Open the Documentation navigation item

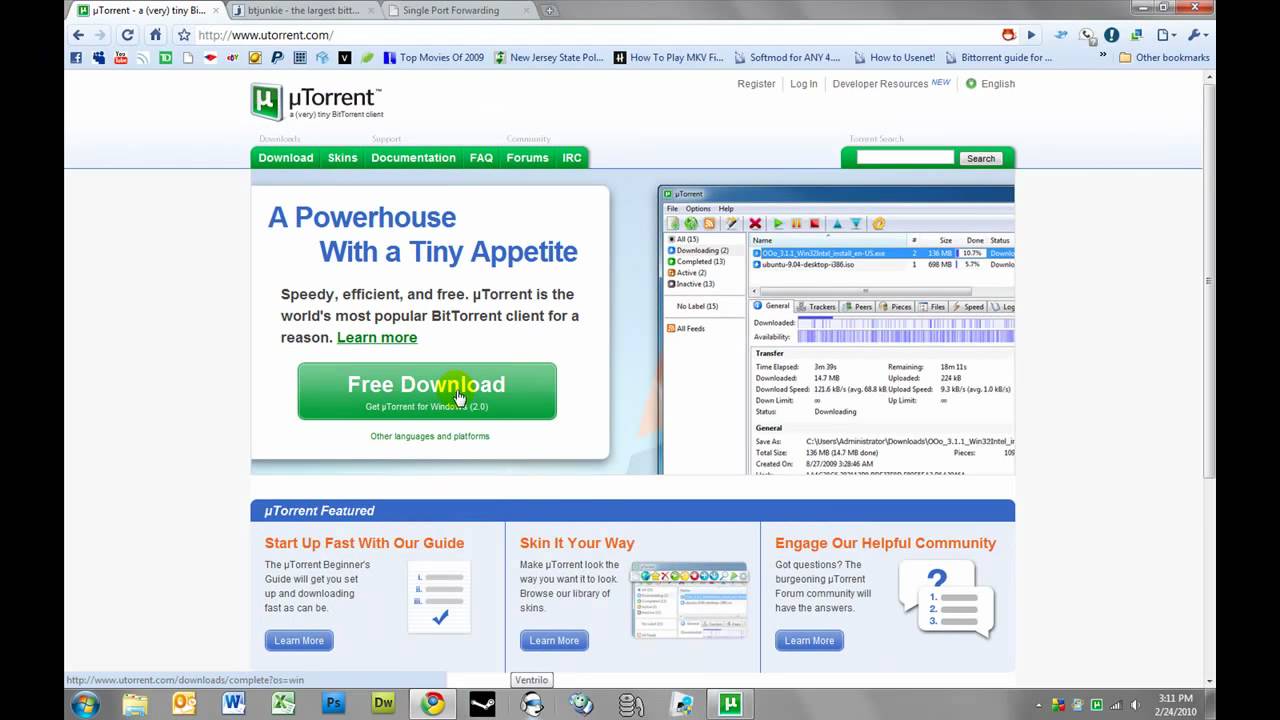(x=413, y=158)
